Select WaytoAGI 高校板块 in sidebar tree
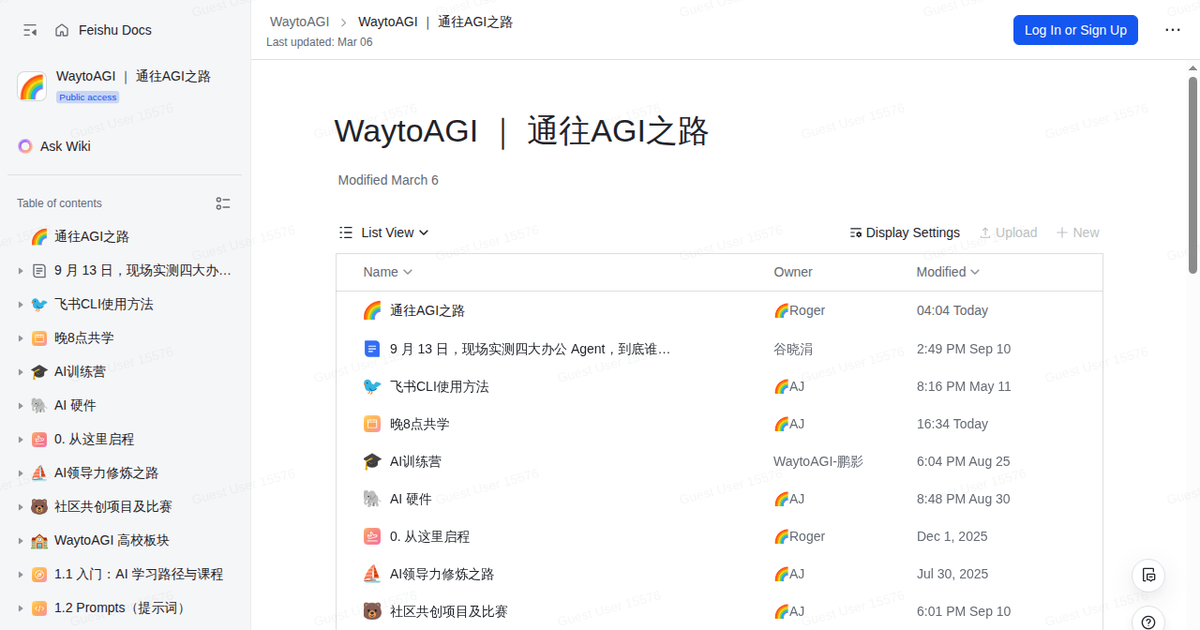Viewport: 1200px width, 630px height. point(112,540)
